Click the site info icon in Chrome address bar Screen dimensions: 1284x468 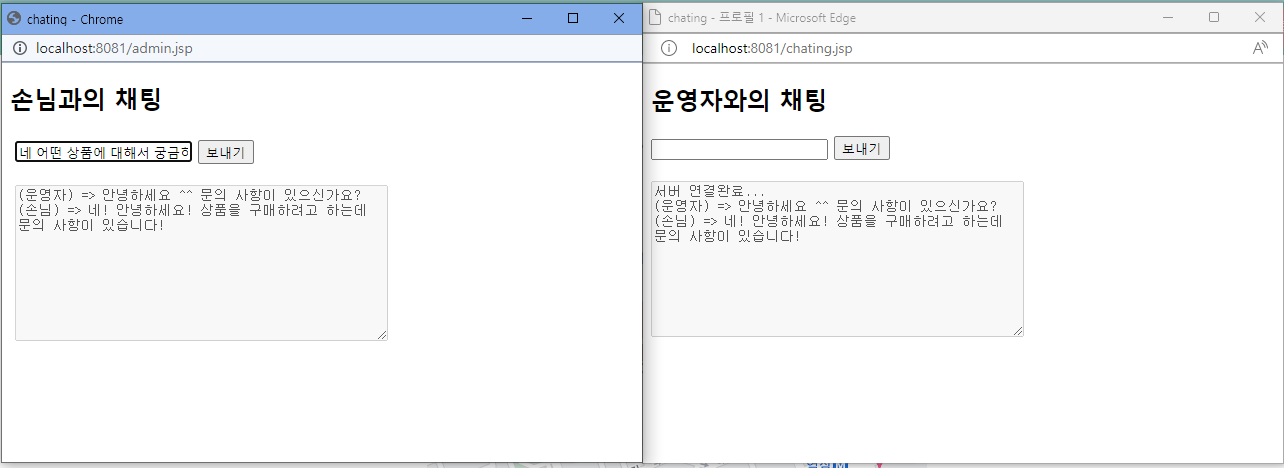click(19, 49)
